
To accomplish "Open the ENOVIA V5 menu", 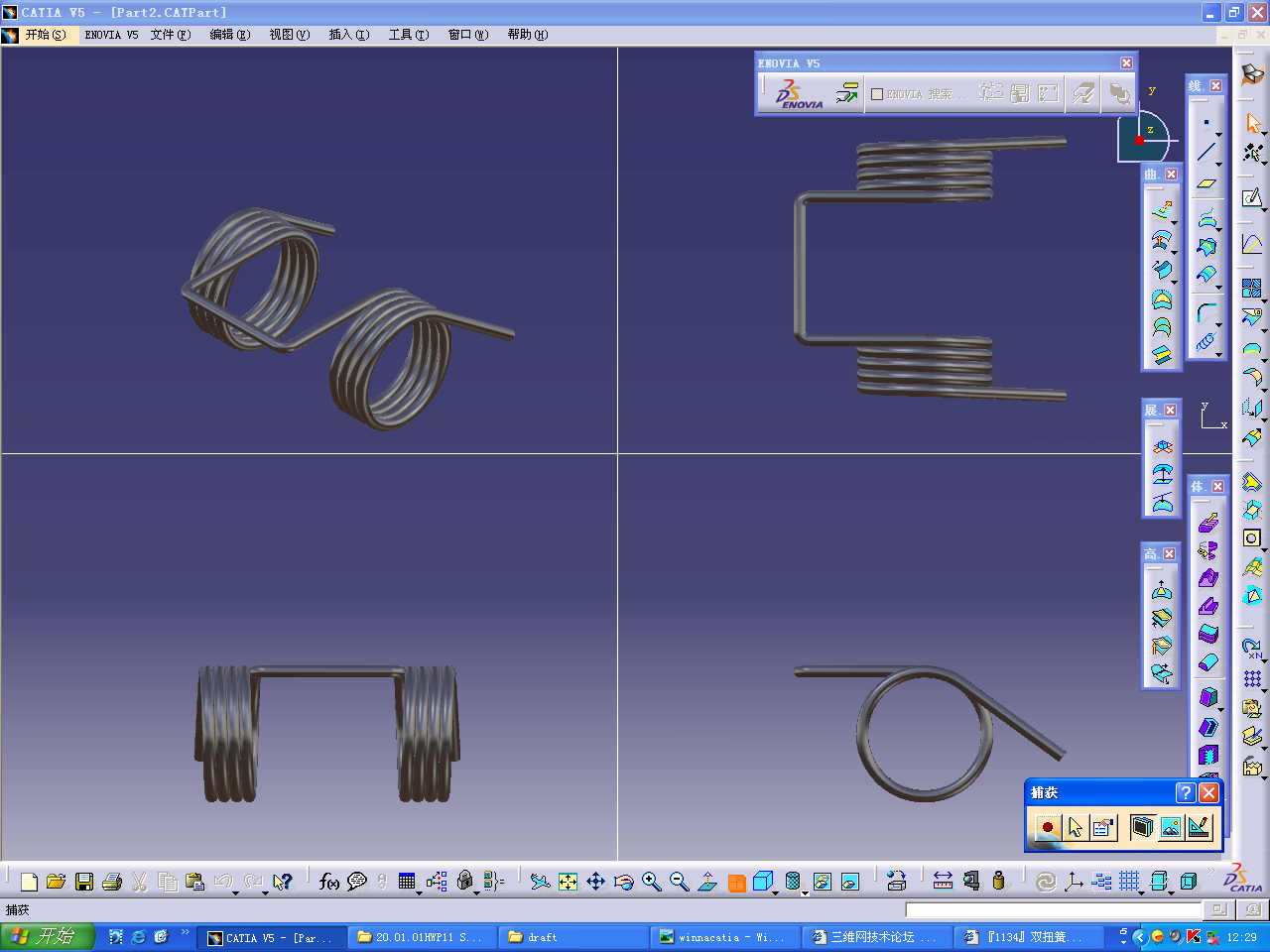I will (x=111, y=35).
